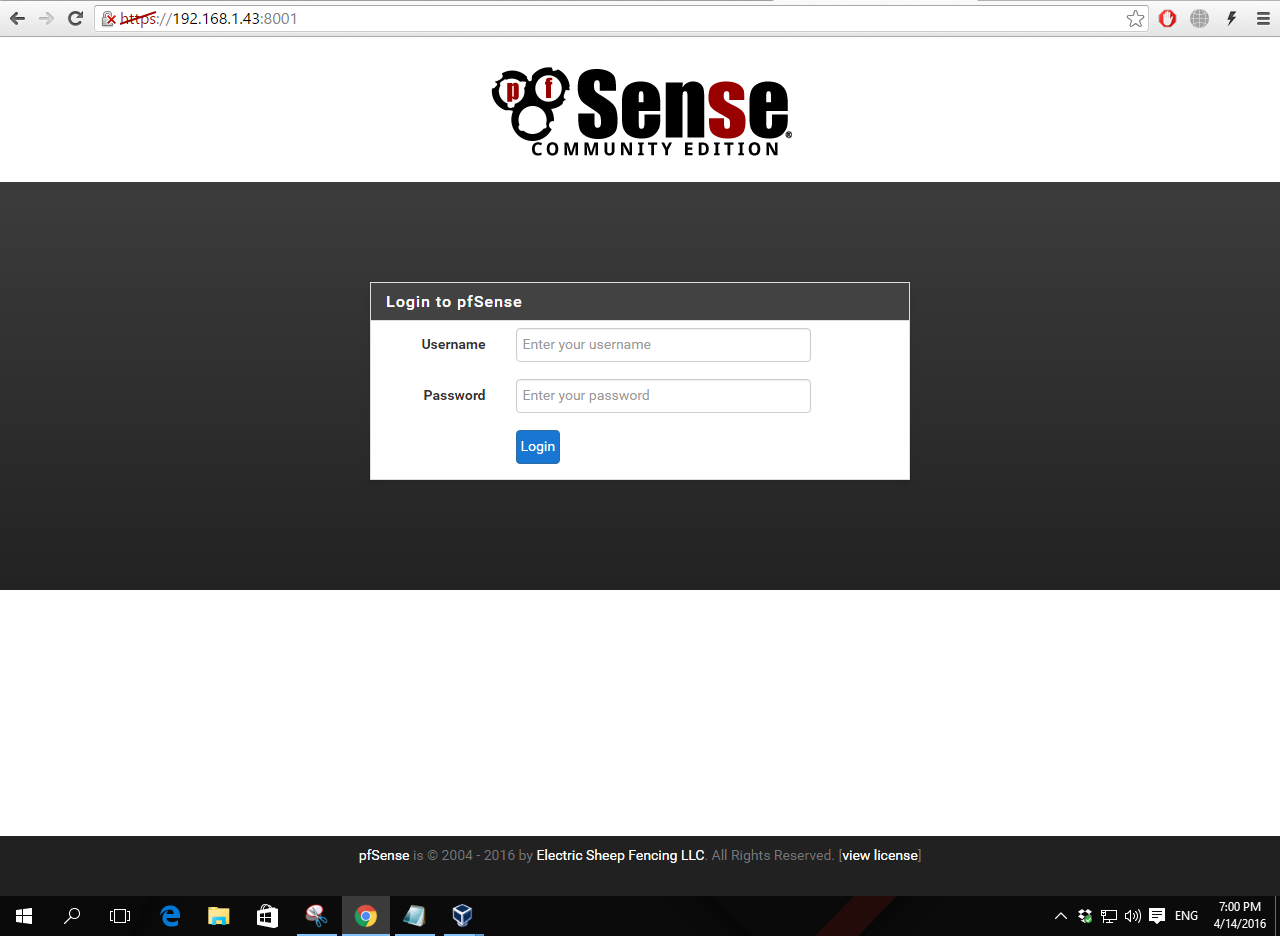This screenshot has height=936, width=1280.
Task: Open the view license link
Action: [880, 856]
